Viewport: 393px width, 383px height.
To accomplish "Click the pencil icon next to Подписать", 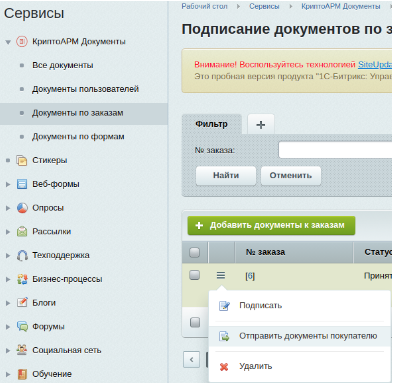I will [x=224, y=306].
